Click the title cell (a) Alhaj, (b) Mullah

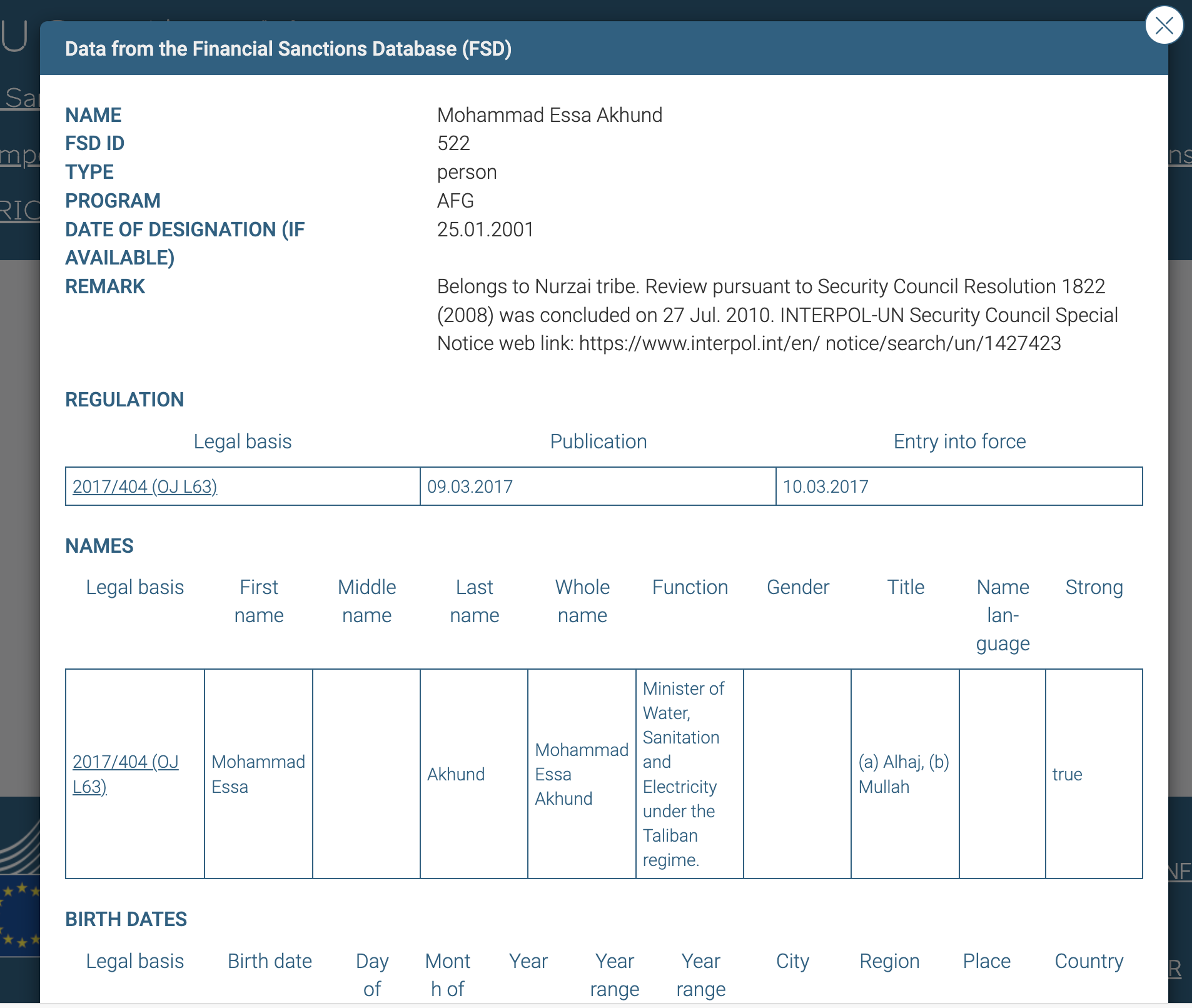point(905,774)
